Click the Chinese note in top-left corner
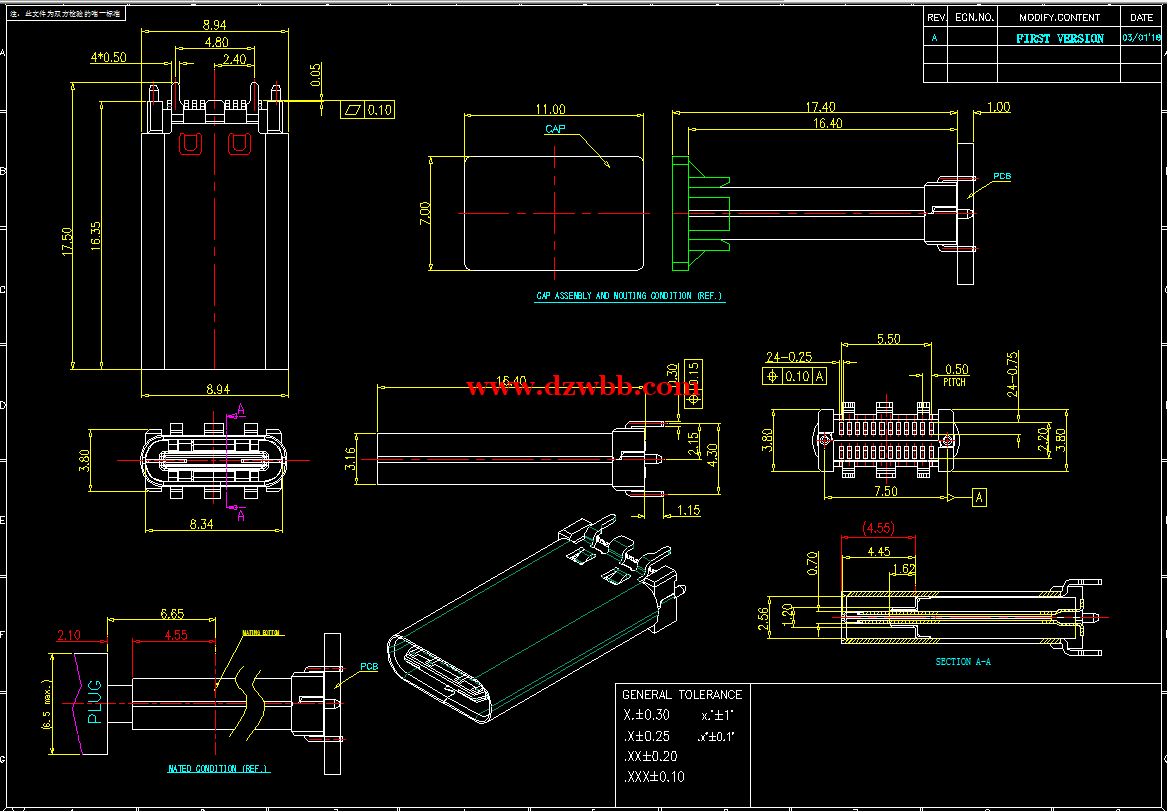This screenshot has height=811, width=1167. coord(65,14)
